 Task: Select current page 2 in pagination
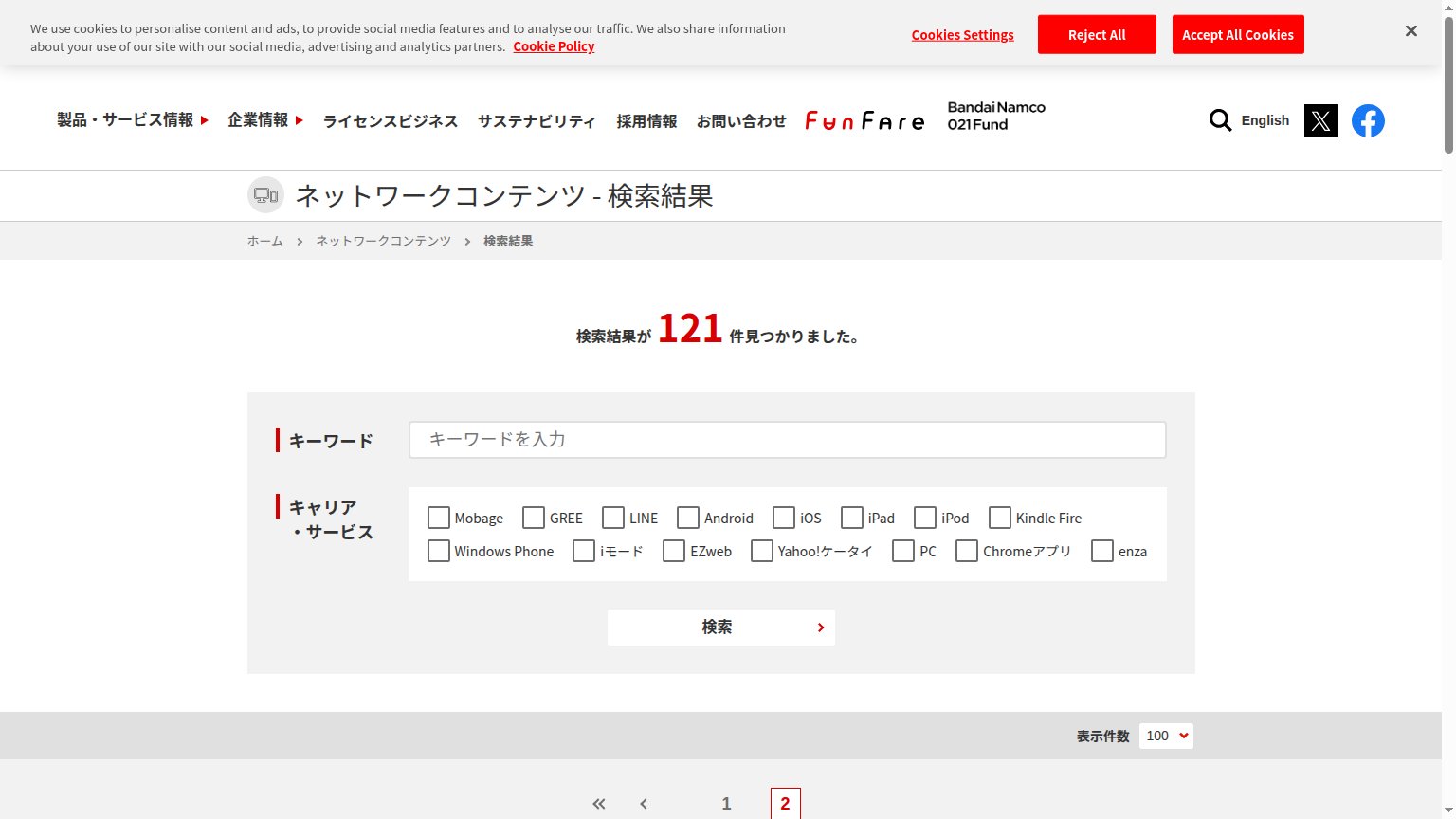785,804
